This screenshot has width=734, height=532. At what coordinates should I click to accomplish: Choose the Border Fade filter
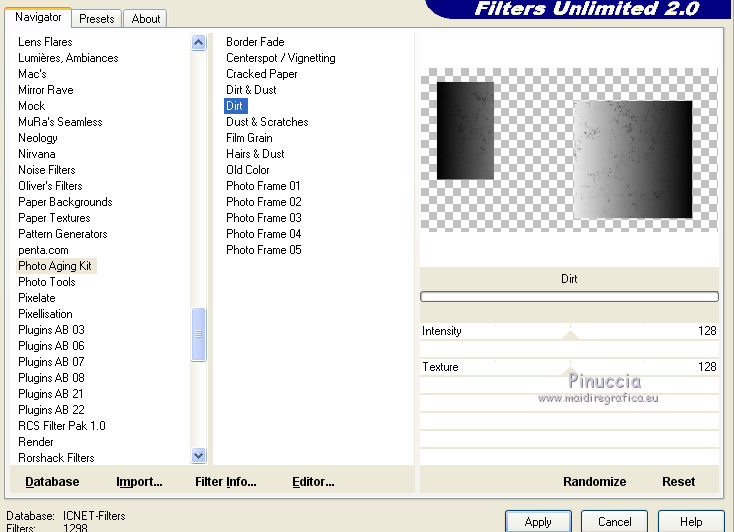click(x=255, y=42)
